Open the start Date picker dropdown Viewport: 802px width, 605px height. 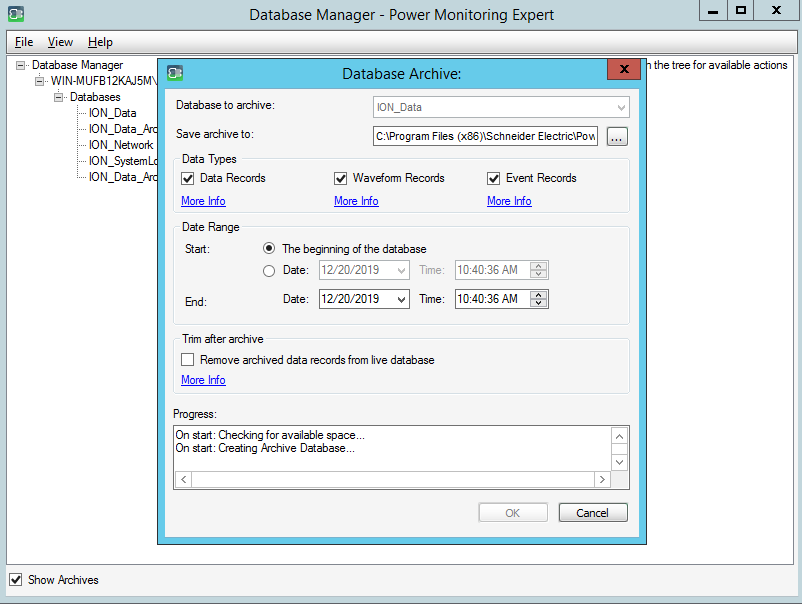402,270
